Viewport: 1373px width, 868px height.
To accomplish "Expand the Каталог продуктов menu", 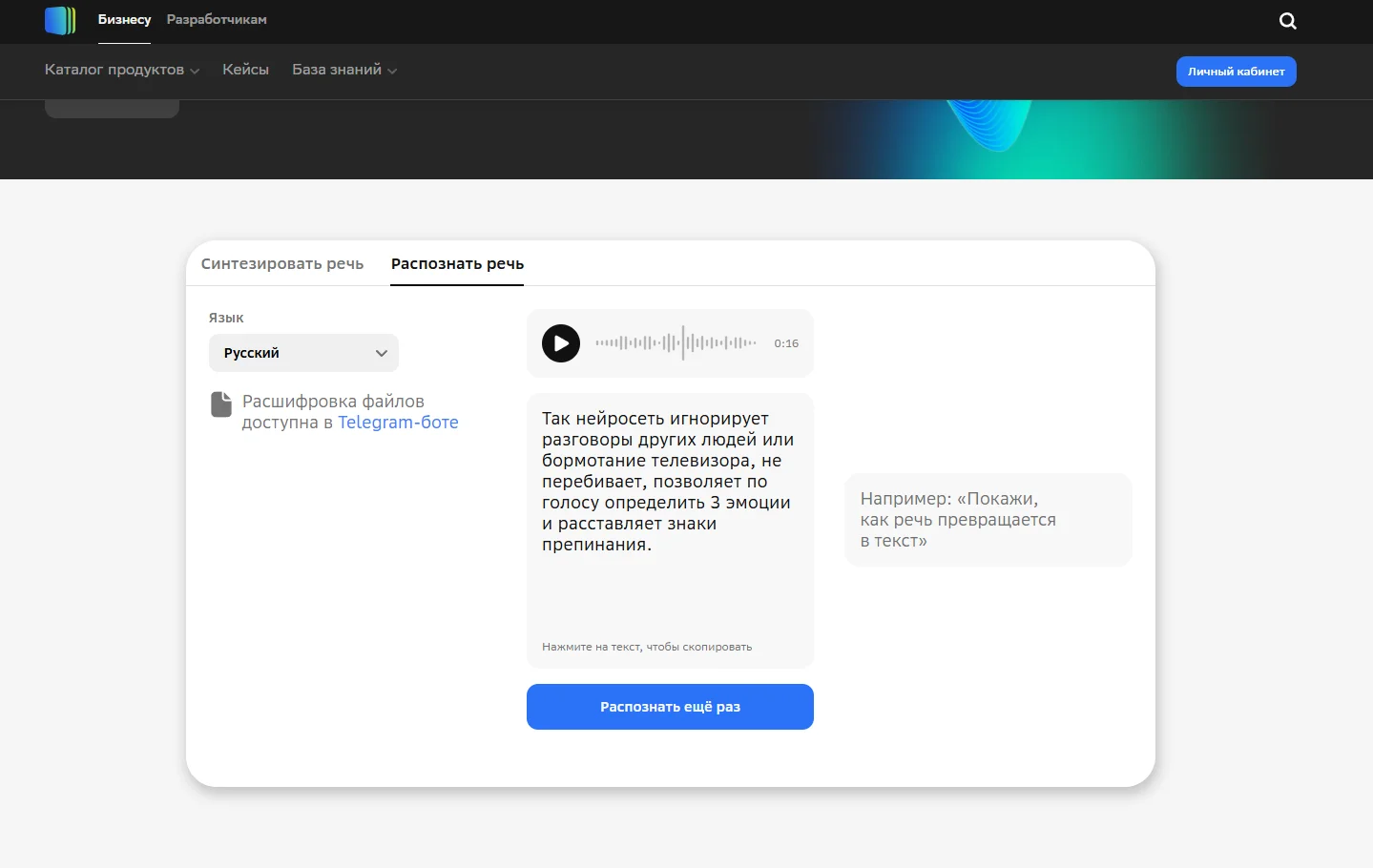I will [x=122, y=70].
